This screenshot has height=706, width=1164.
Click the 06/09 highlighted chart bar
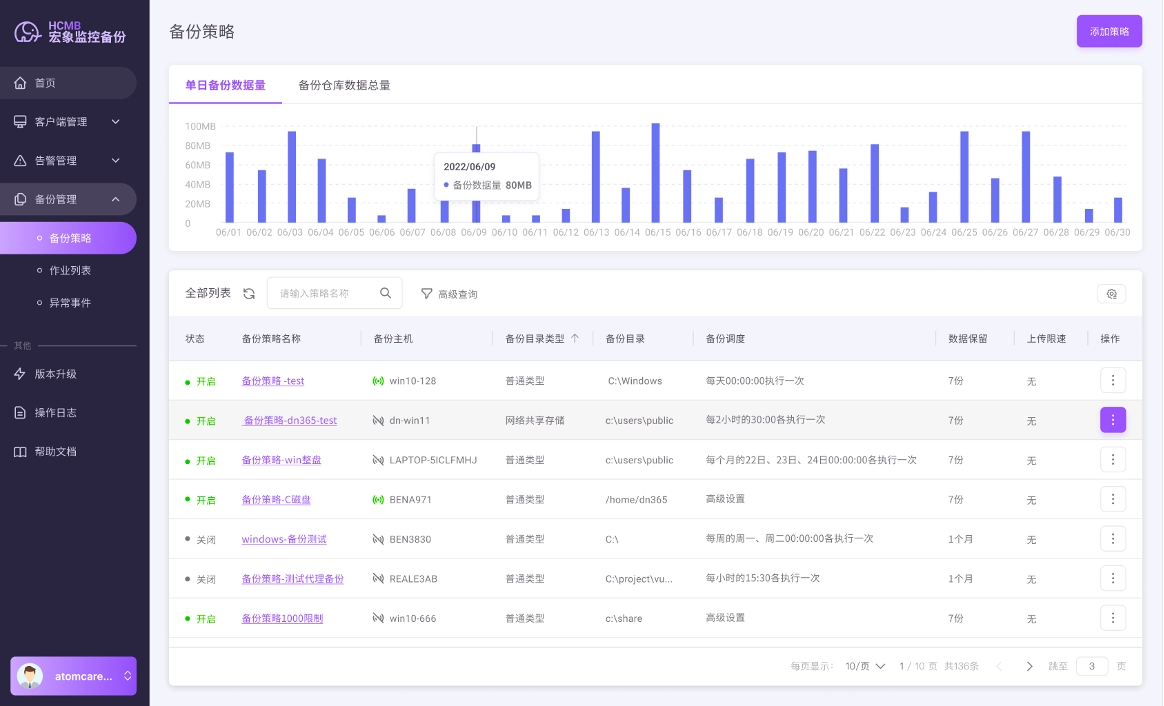(476, 183)
